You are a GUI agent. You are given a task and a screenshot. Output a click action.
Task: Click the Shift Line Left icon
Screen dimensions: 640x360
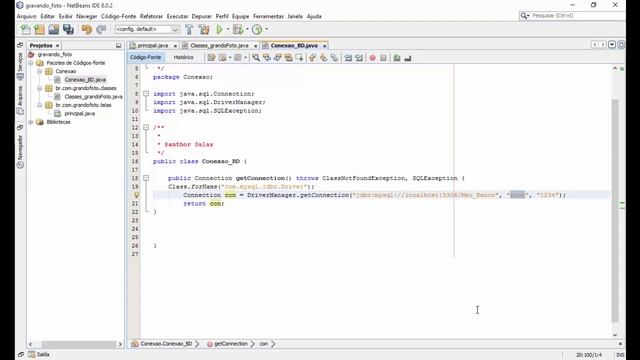point(348,58)
